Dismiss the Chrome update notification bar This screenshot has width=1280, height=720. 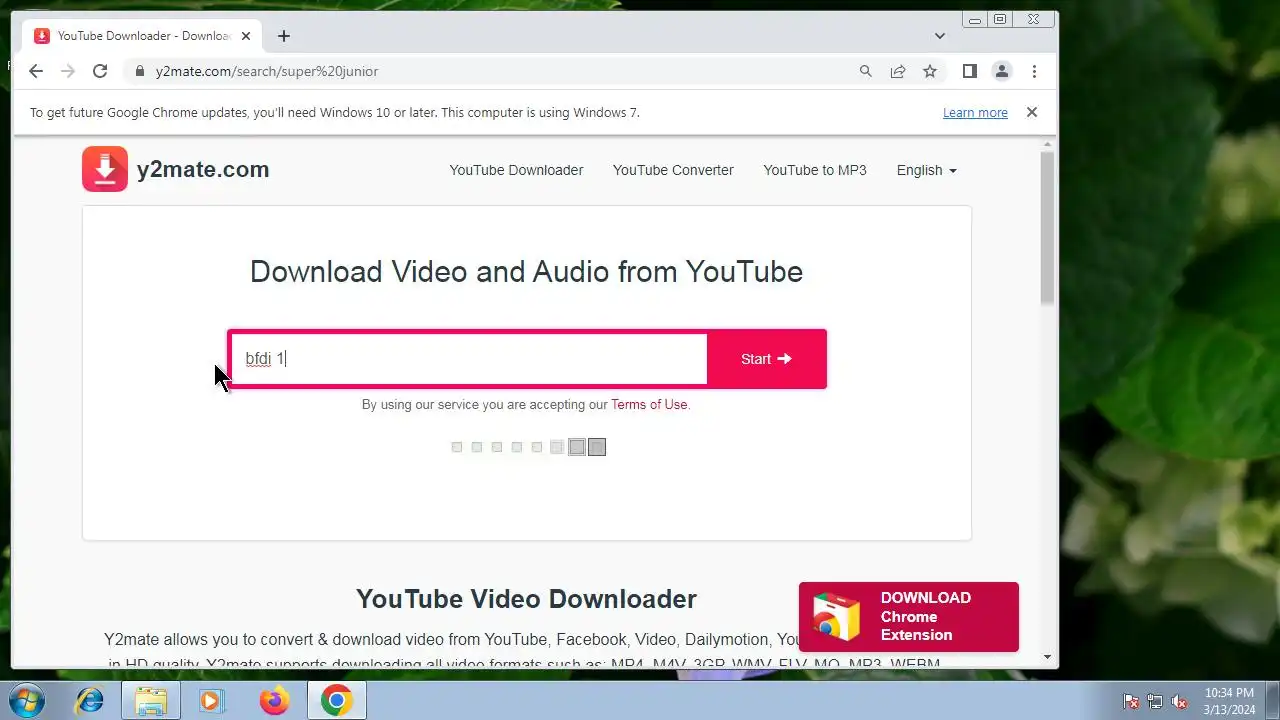click(x=1032, y=112)
